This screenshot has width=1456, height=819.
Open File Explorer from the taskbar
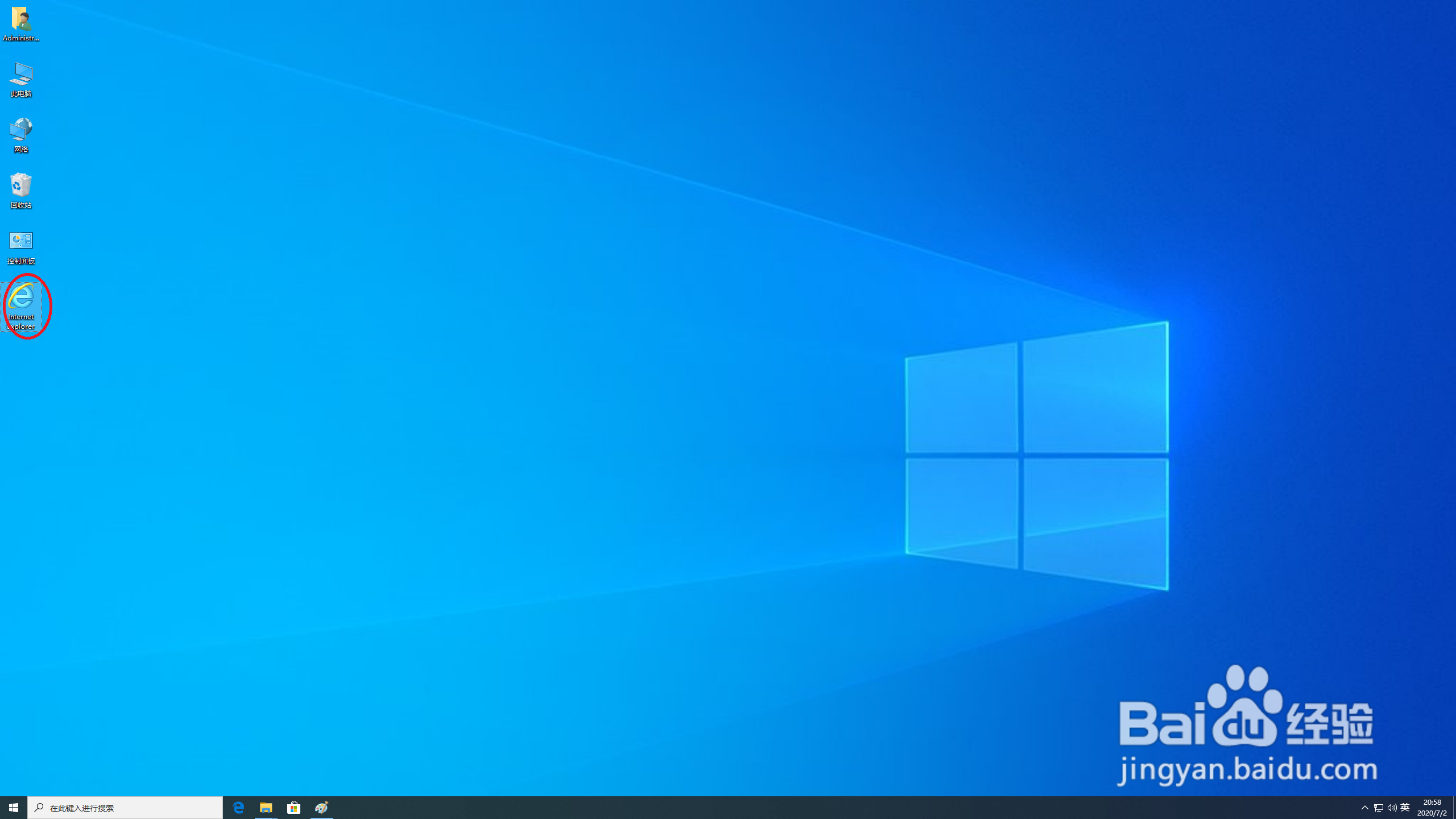pyautogui.click(x=266, y=807)
